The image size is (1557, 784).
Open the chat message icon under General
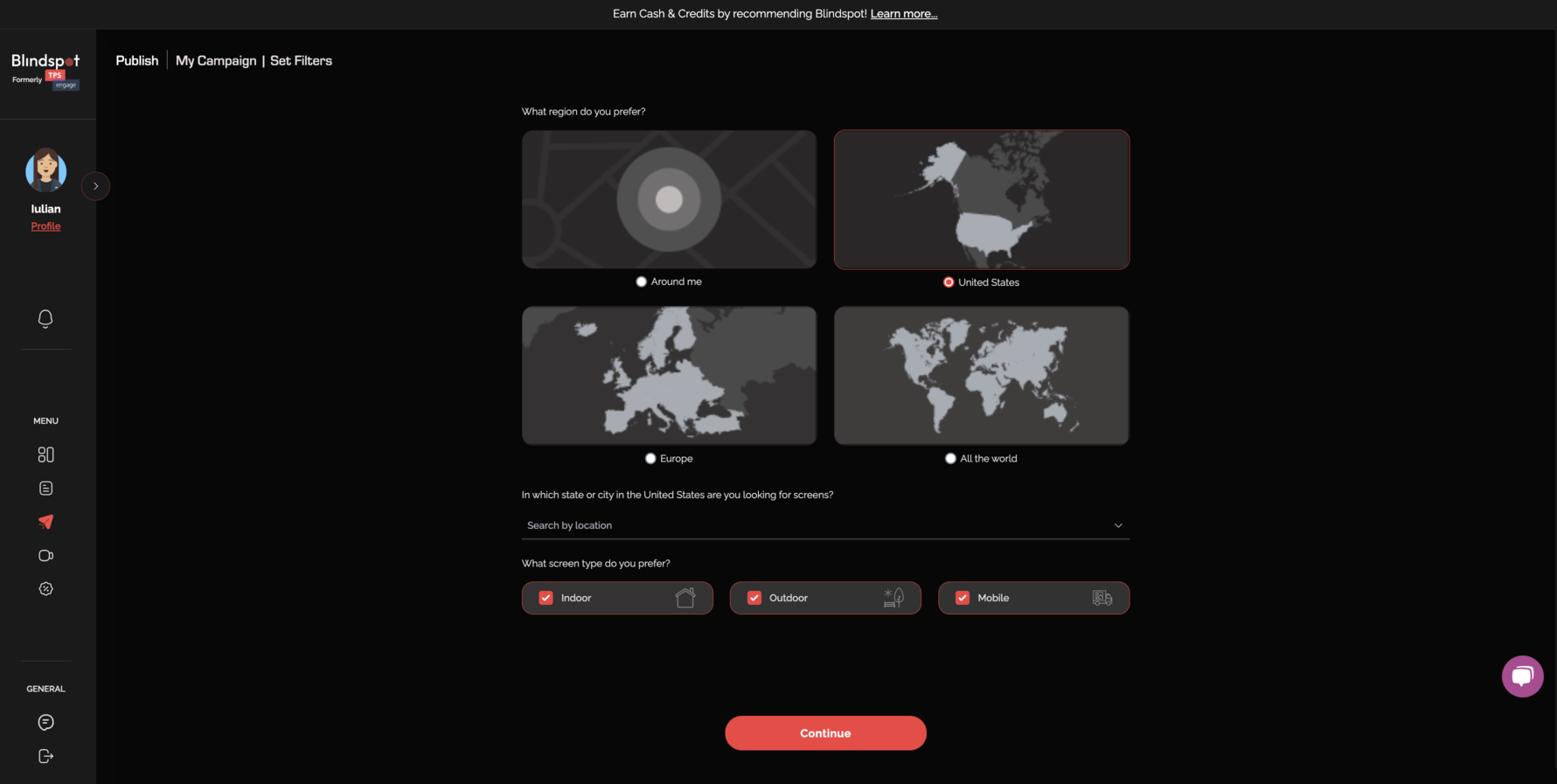(45, 722)
